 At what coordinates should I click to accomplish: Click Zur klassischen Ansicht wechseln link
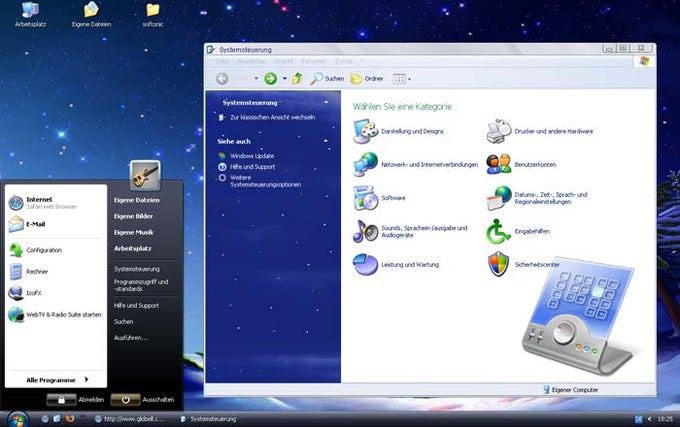tap(272, 117)
